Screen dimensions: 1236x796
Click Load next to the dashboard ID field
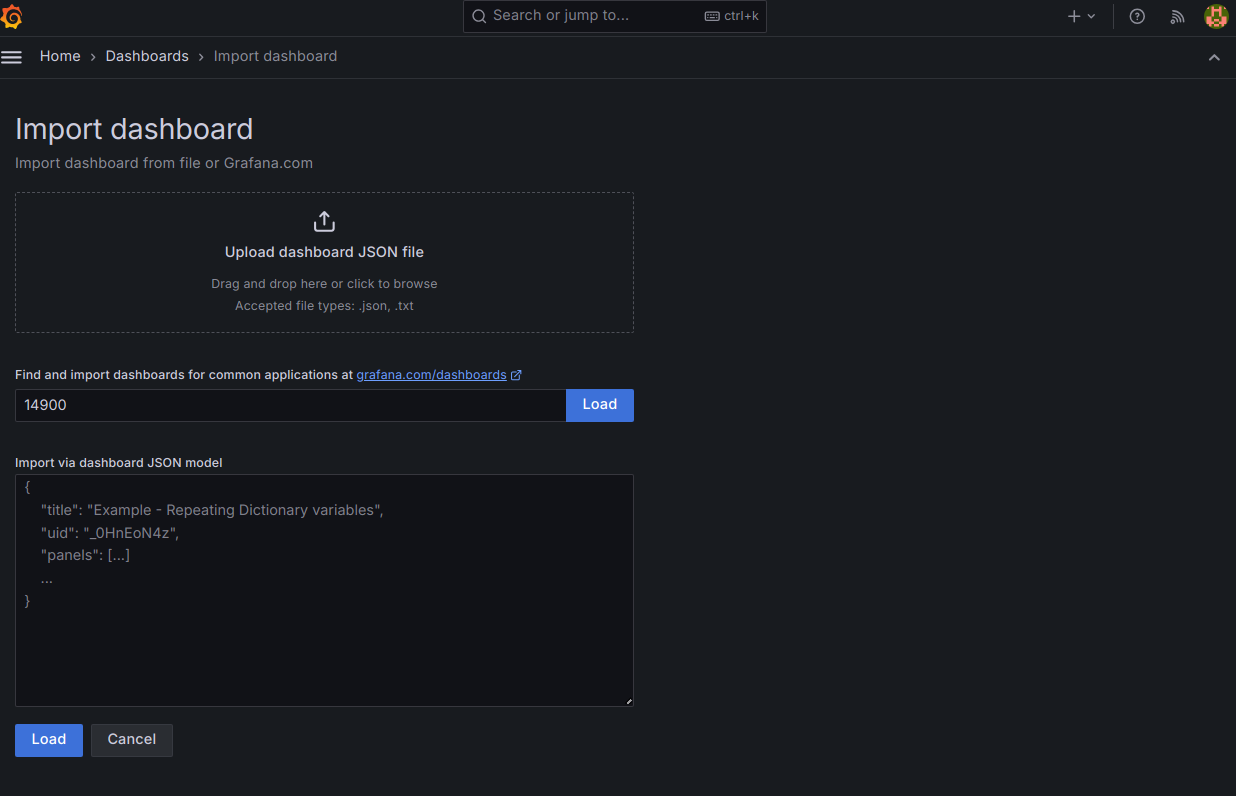click(x=599, y=405)
